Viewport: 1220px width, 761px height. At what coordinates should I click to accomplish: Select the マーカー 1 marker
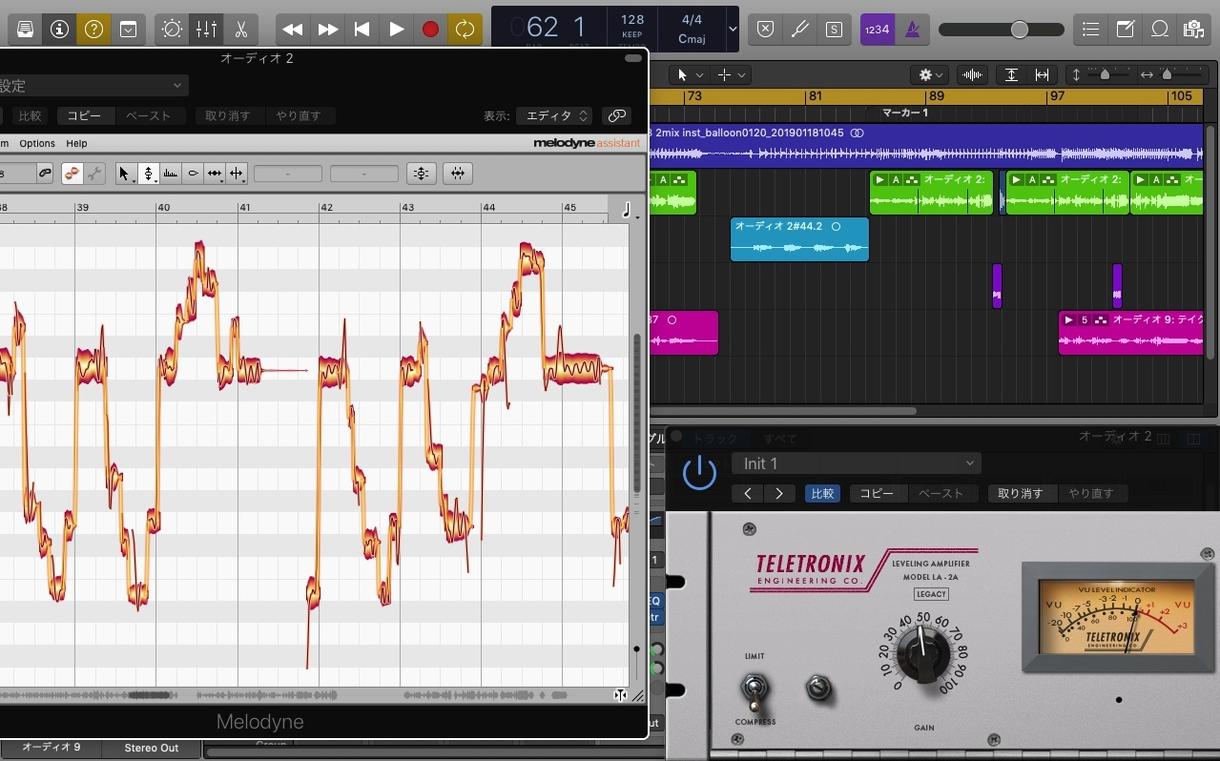(905, 113)
